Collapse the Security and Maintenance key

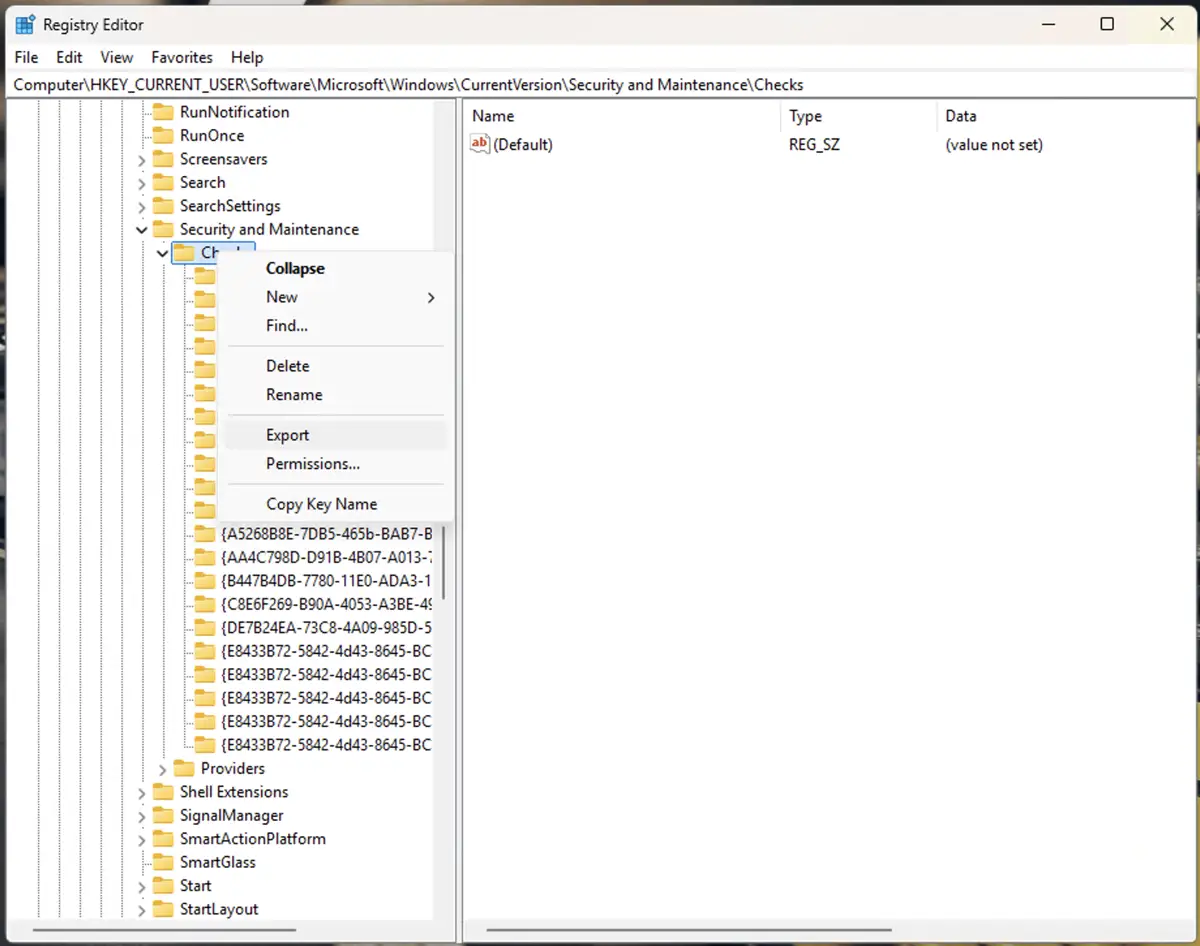[x=141, y=229]
